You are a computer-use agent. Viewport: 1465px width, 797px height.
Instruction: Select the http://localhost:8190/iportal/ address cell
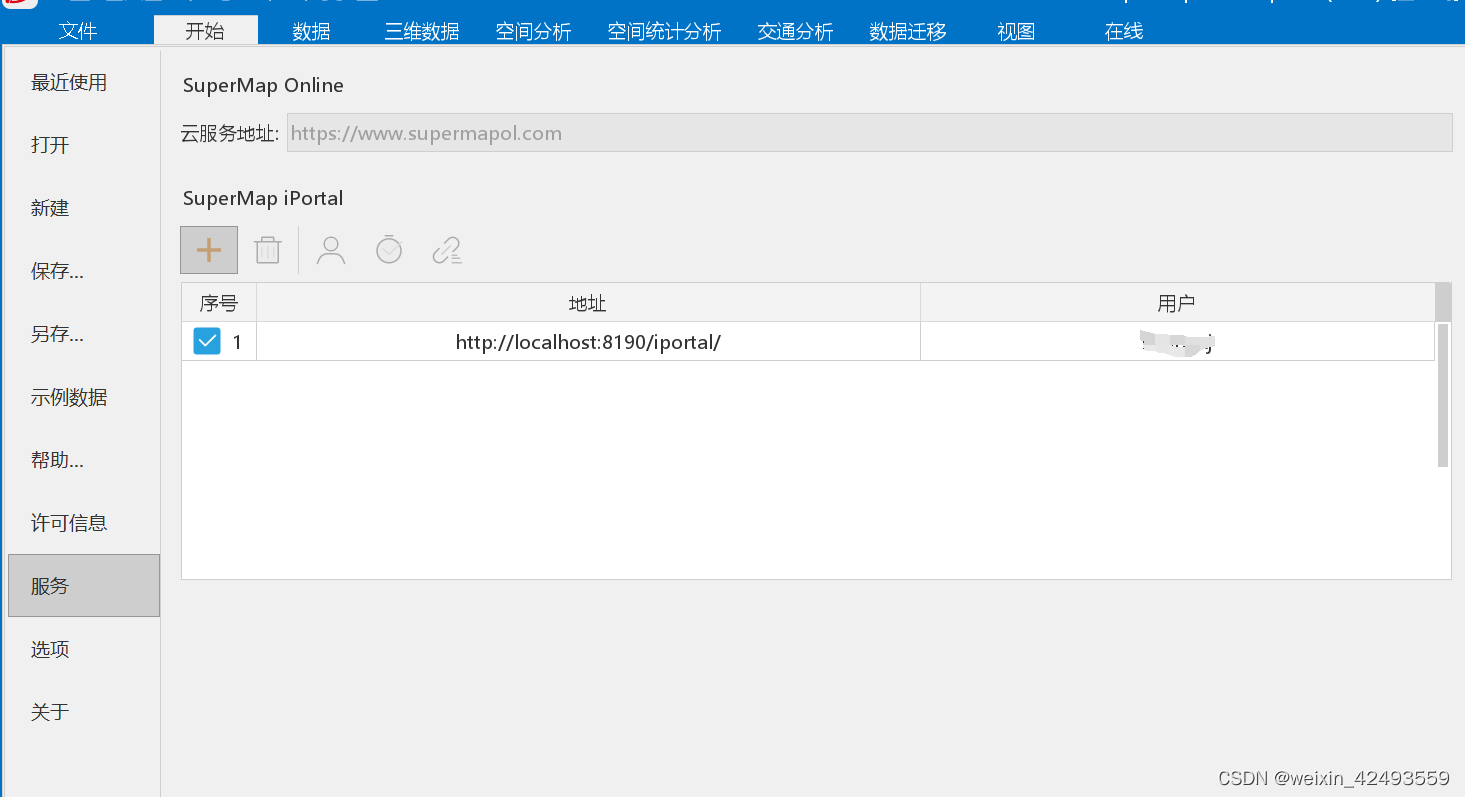coord(588,342)
